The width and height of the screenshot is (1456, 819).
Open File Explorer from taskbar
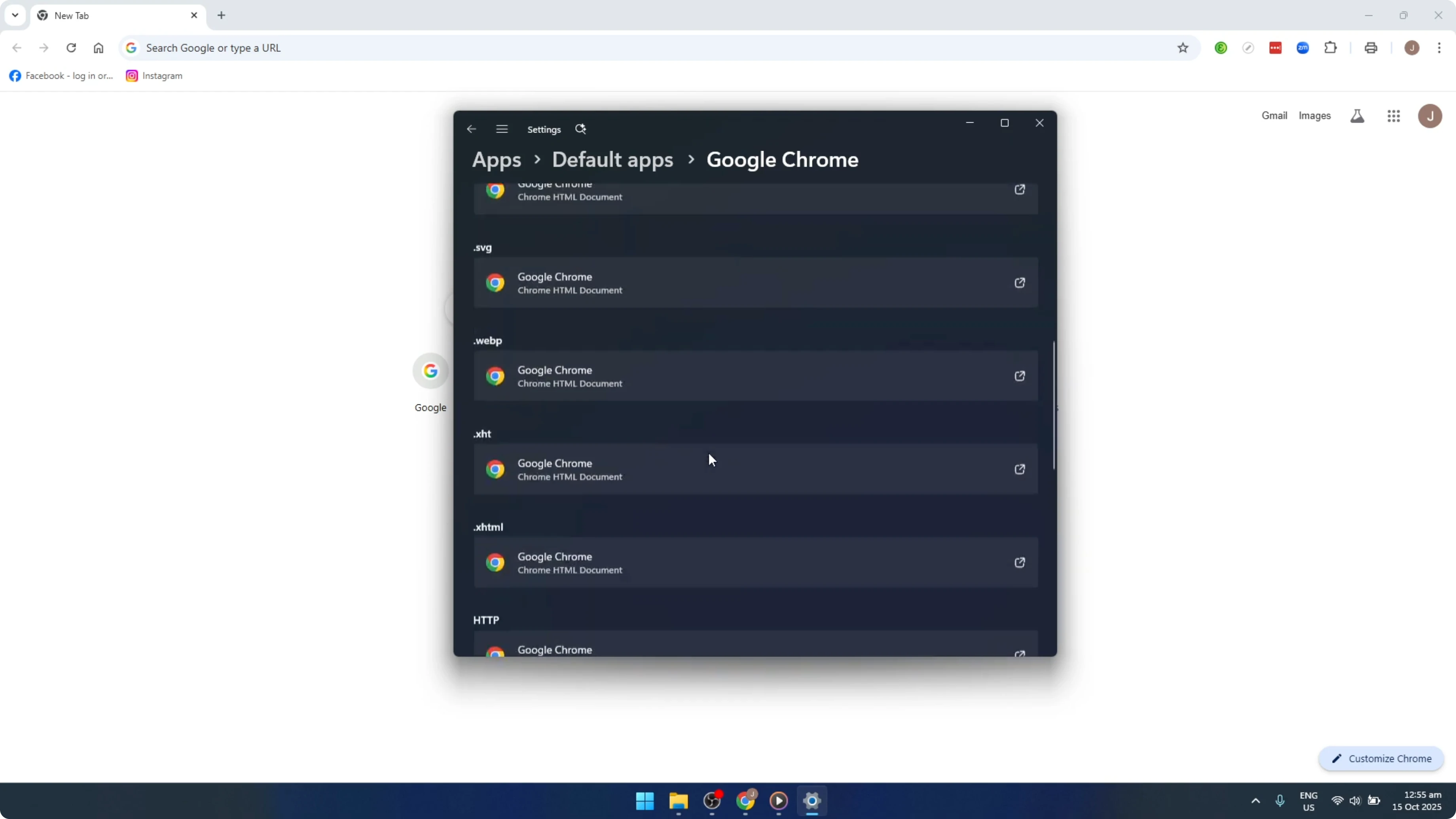coord(678,801)
